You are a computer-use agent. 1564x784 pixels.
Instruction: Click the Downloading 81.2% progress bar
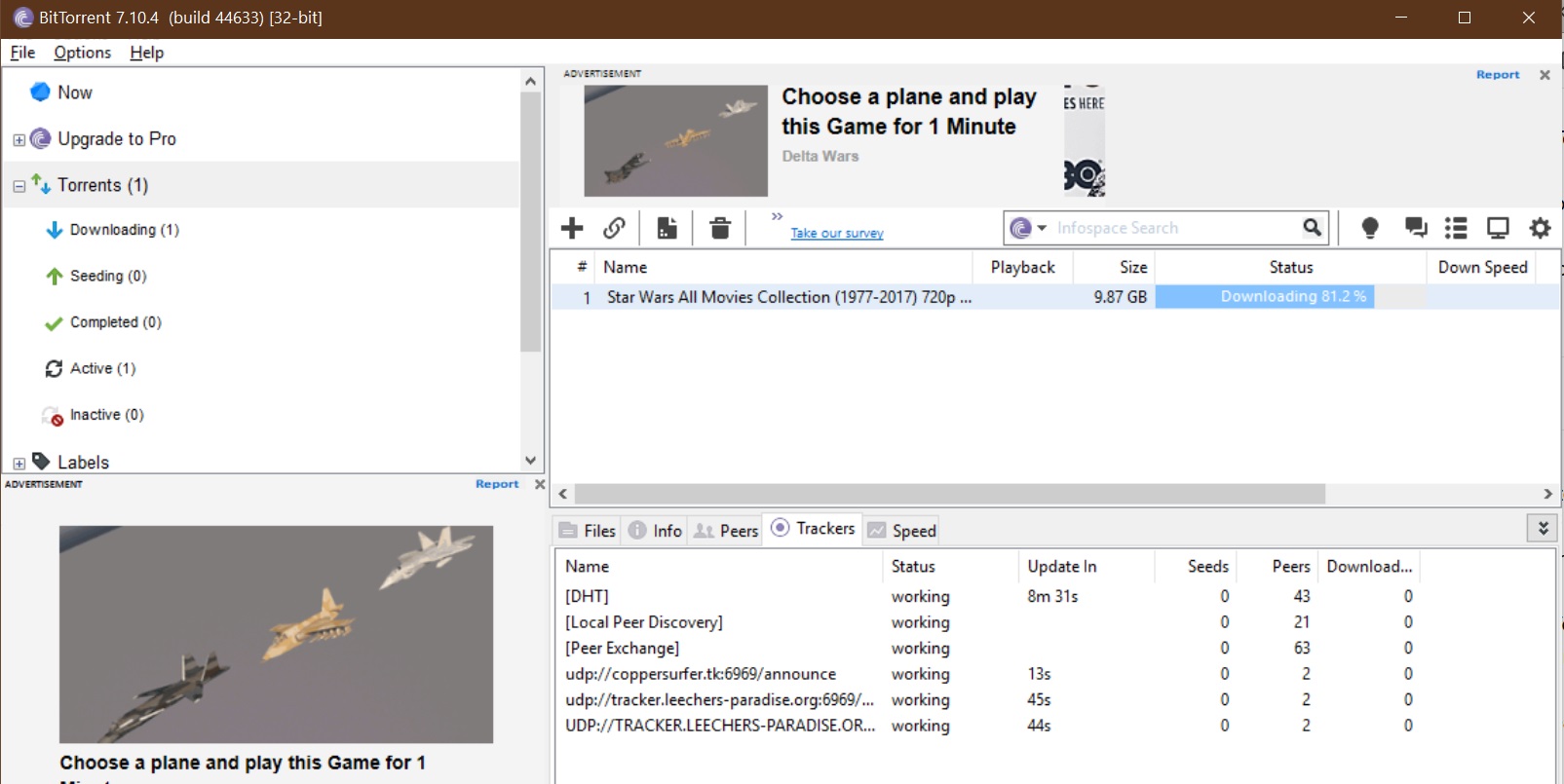[1264, 297]
